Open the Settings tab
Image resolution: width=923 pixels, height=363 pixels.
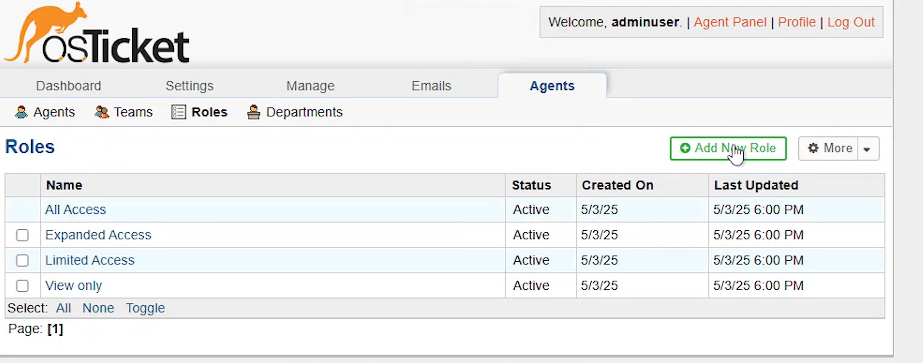click(190, 86)
